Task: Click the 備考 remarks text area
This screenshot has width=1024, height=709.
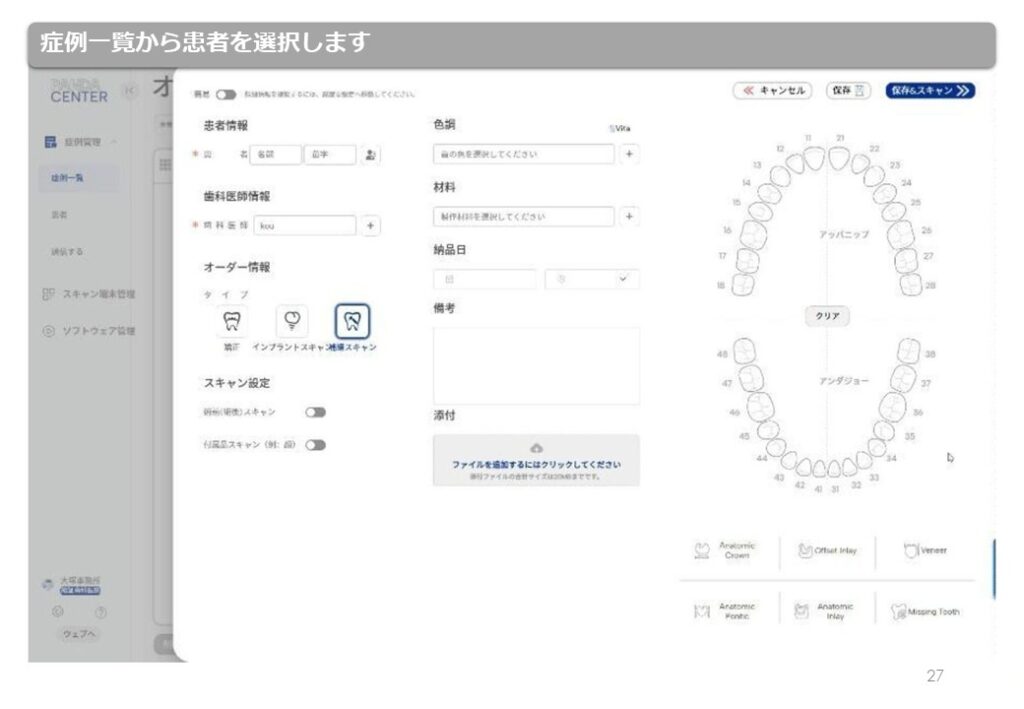Action: 536,365
